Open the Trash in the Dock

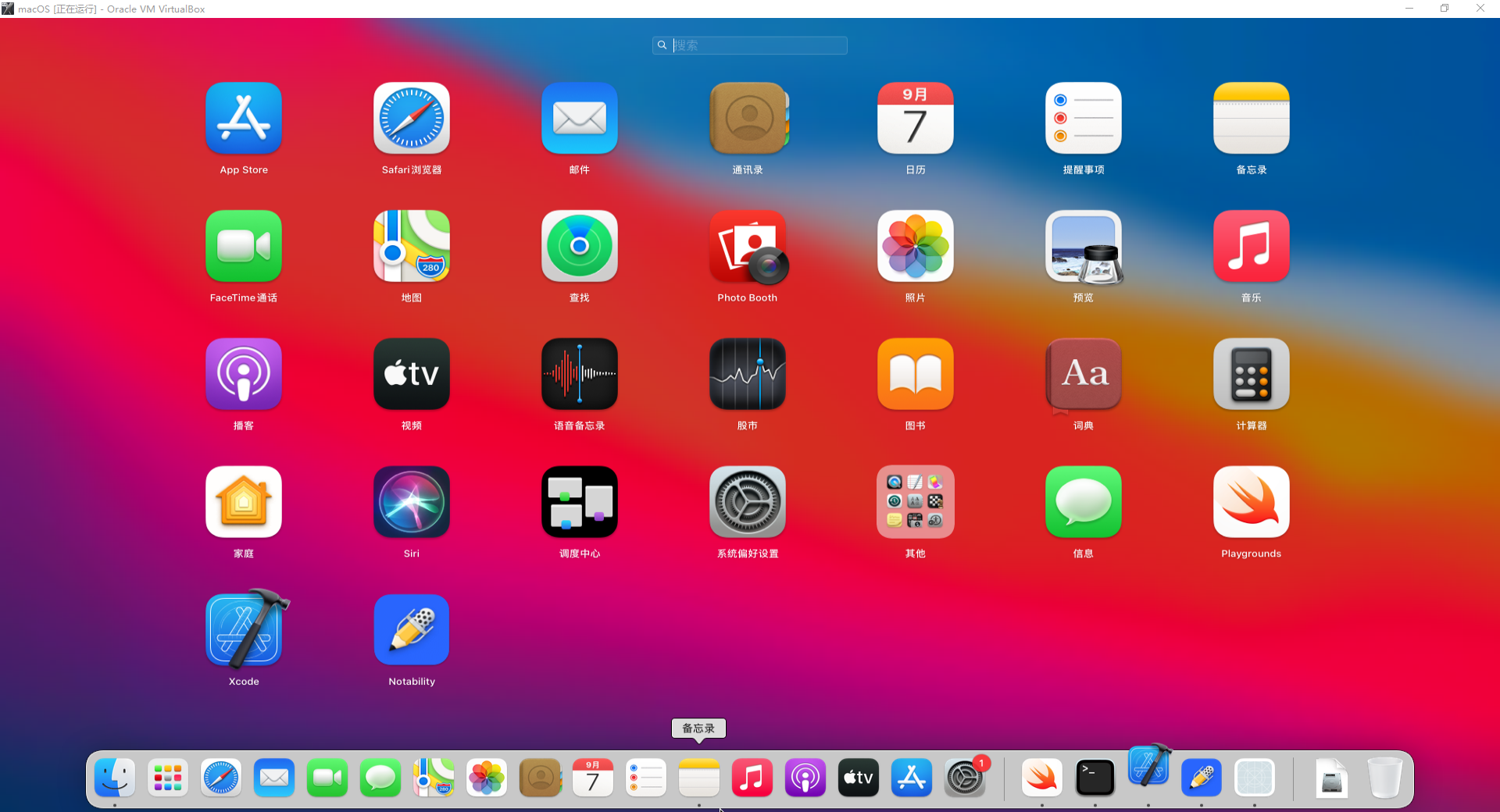(x=1384, y=778)
